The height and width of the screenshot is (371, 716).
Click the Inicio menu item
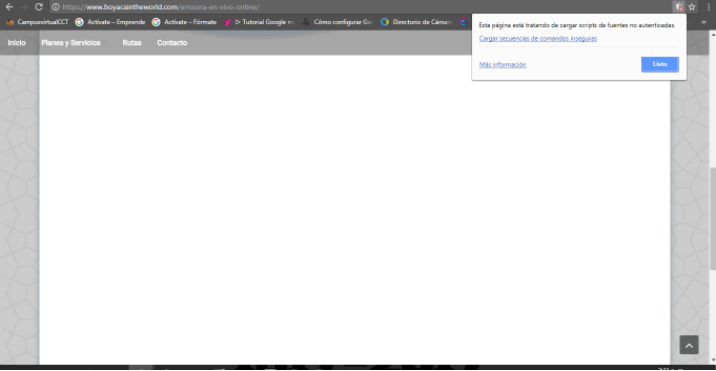pyautogui.click(x=16, y=42)
